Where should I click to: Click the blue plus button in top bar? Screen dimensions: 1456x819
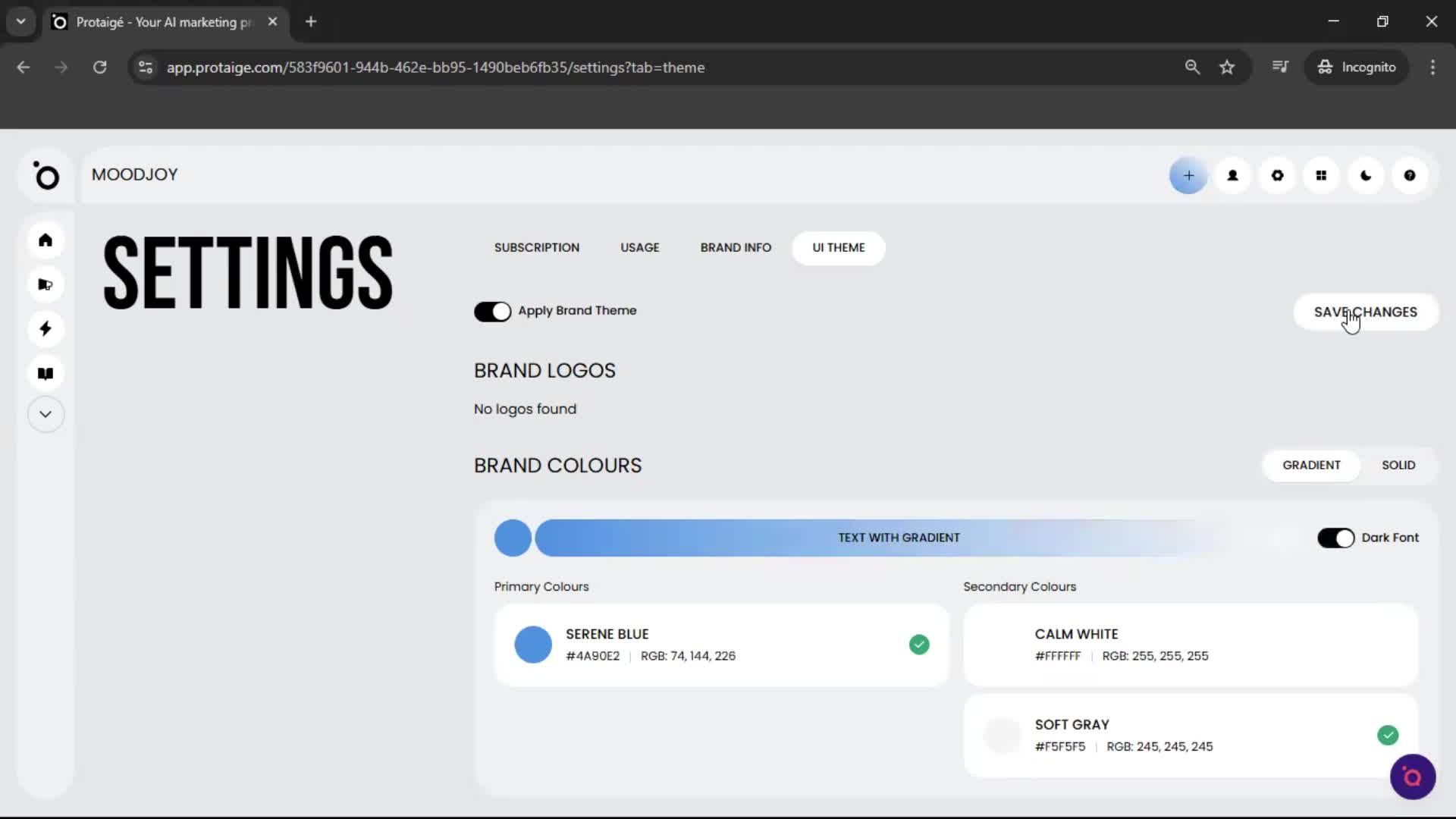(x=1188, y=175)
